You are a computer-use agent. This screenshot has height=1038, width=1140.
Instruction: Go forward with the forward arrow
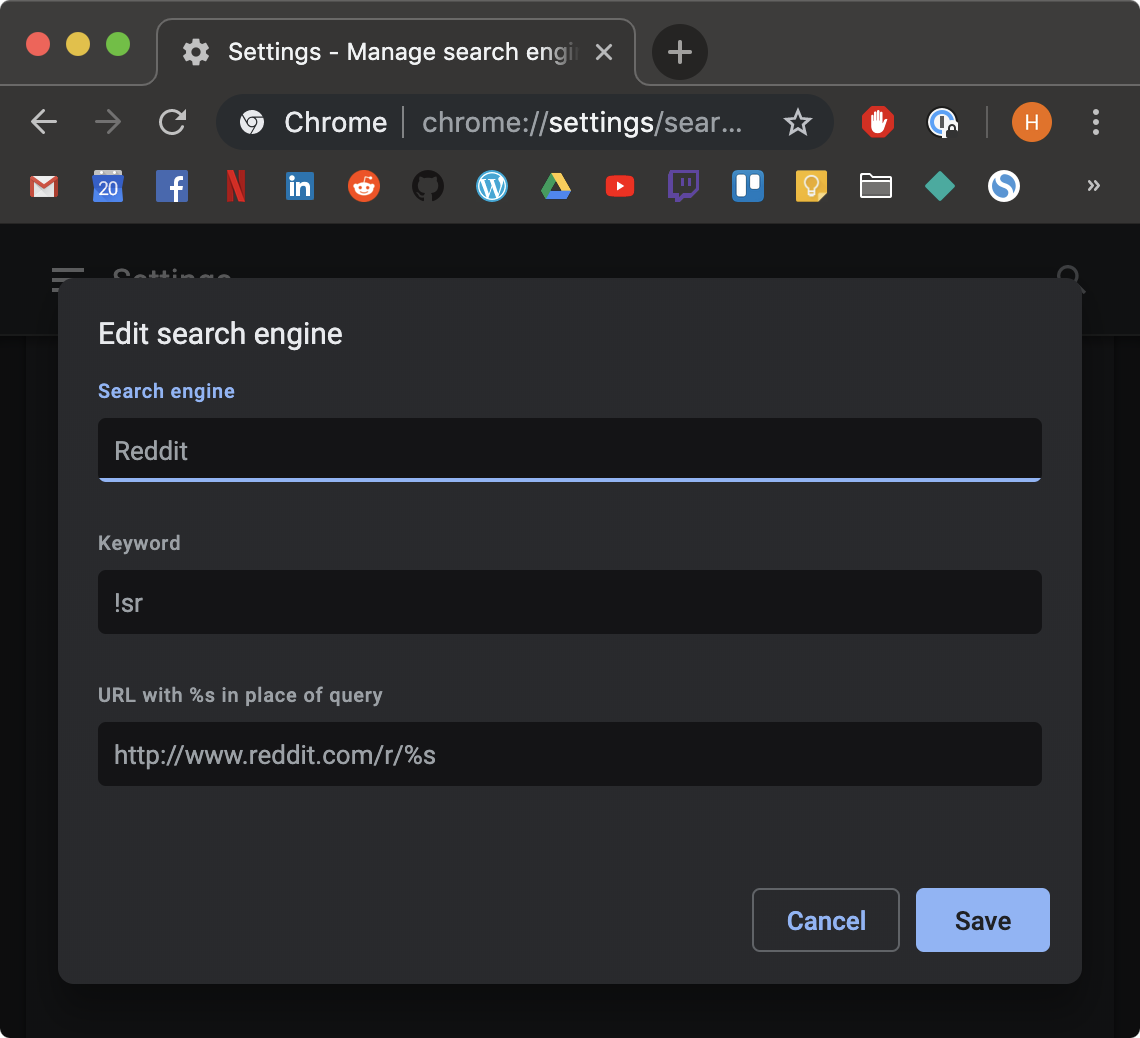point(108,122)
